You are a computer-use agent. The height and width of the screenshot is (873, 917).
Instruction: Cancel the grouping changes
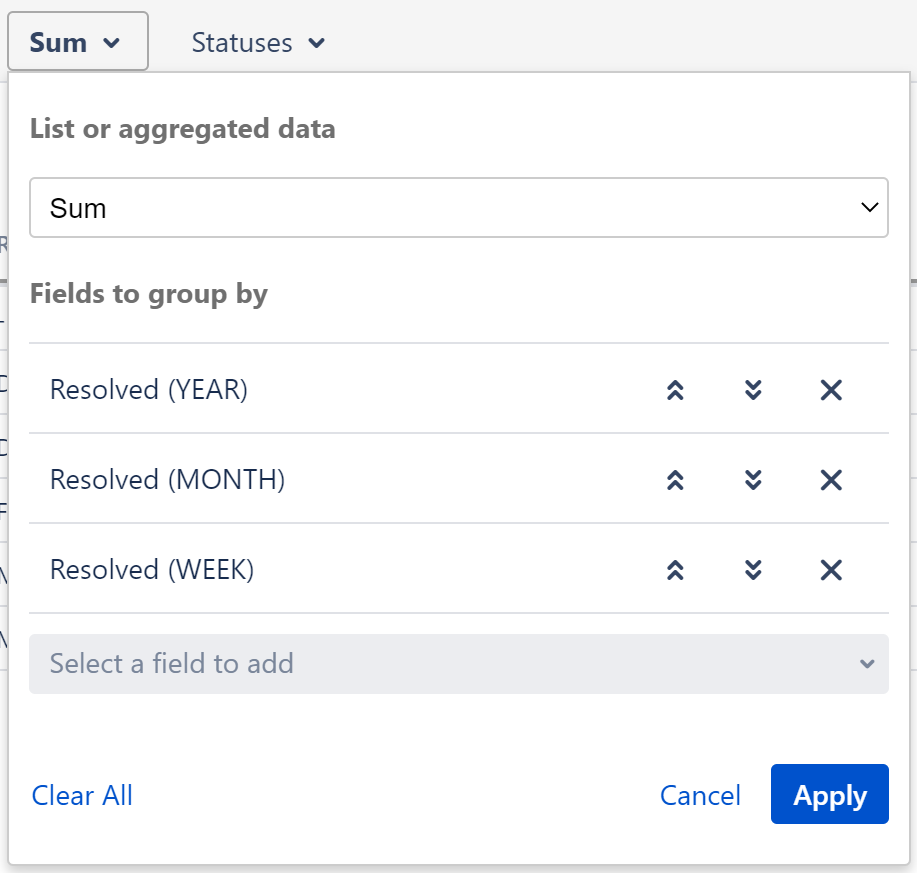[x=700, y=795]
